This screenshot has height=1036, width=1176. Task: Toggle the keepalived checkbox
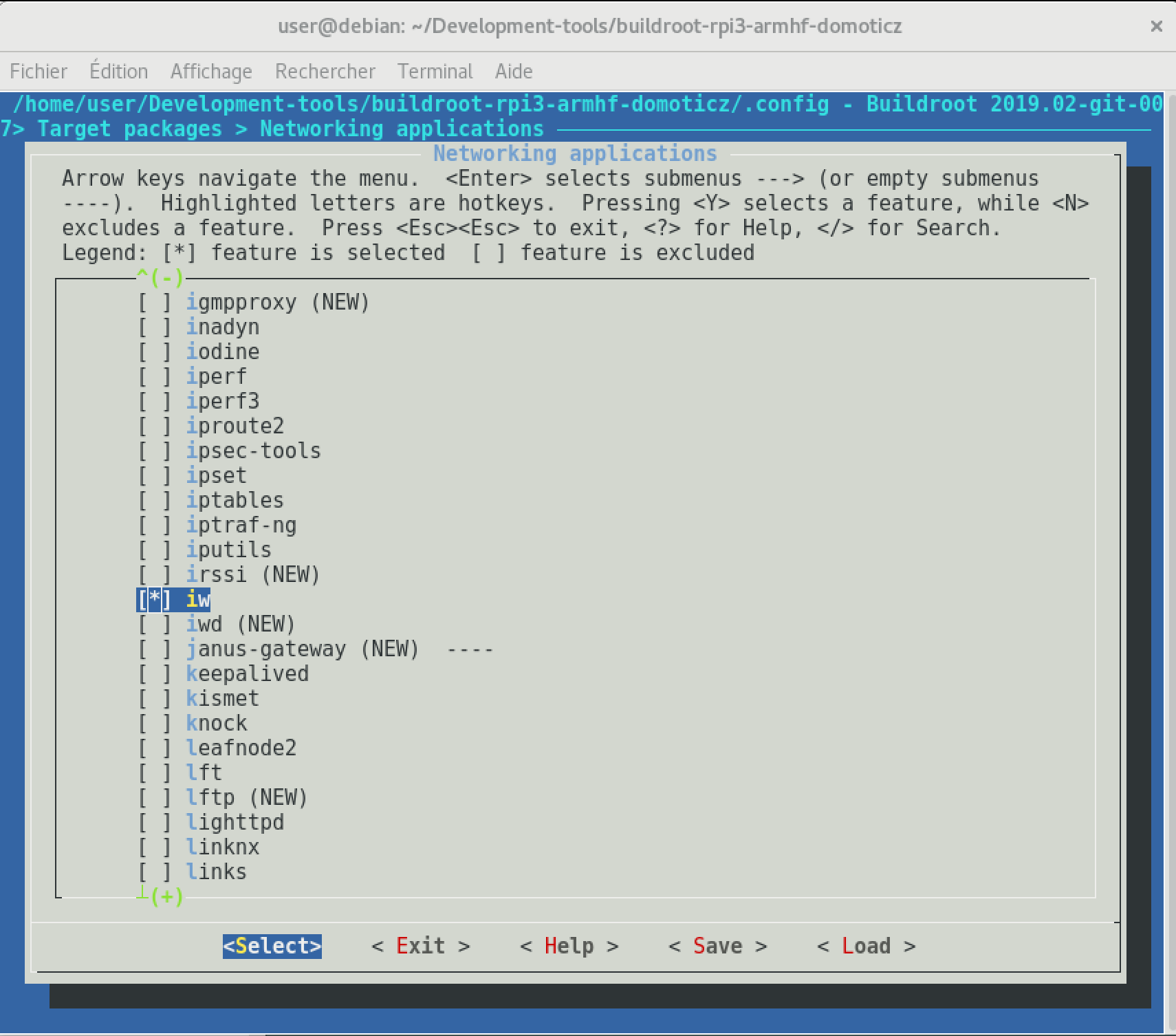[155, 674]
